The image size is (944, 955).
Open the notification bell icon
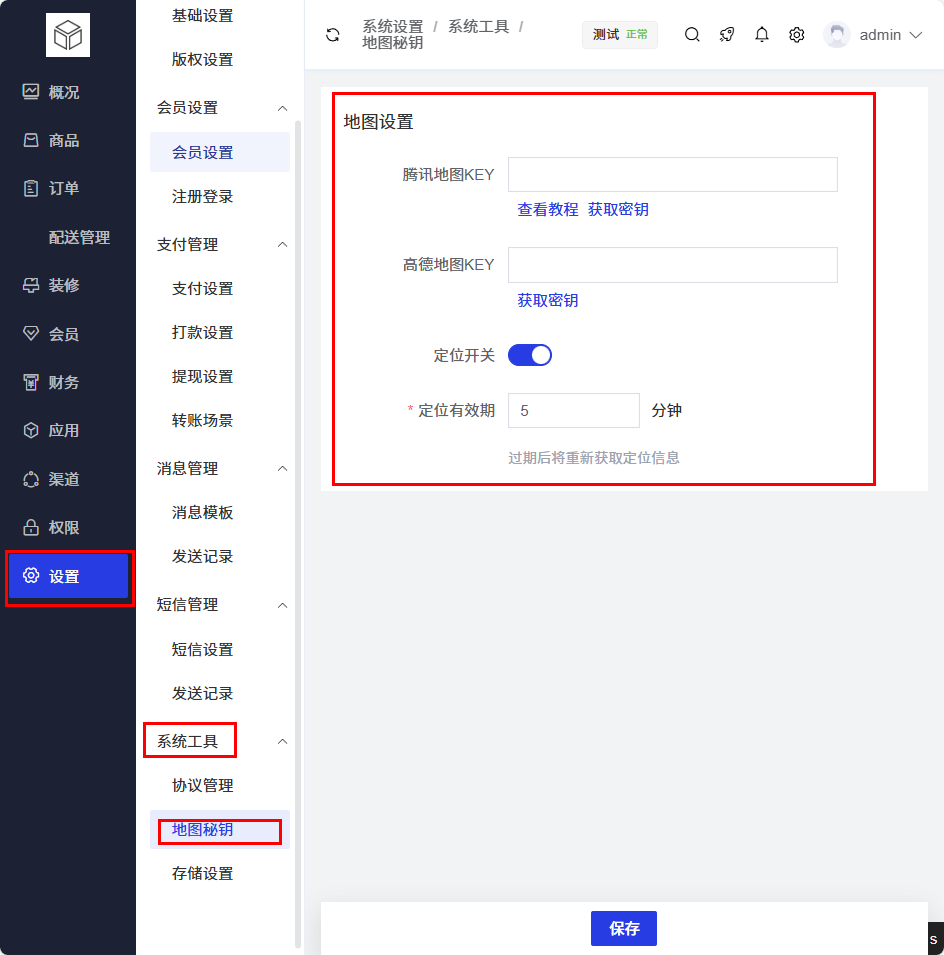pyautogui.click(x=762, y=35)
